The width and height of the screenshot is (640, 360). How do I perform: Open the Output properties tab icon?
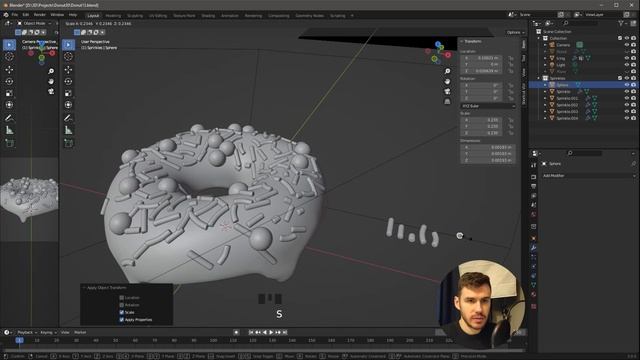[x=533, y=186]
